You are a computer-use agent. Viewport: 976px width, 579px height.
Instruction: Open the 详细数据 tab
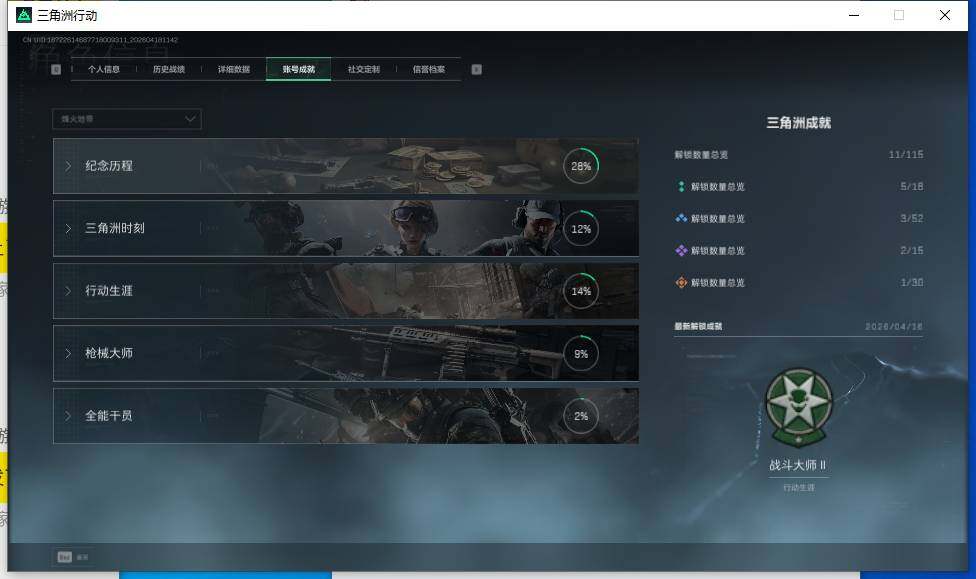click(x=233, y=69)
